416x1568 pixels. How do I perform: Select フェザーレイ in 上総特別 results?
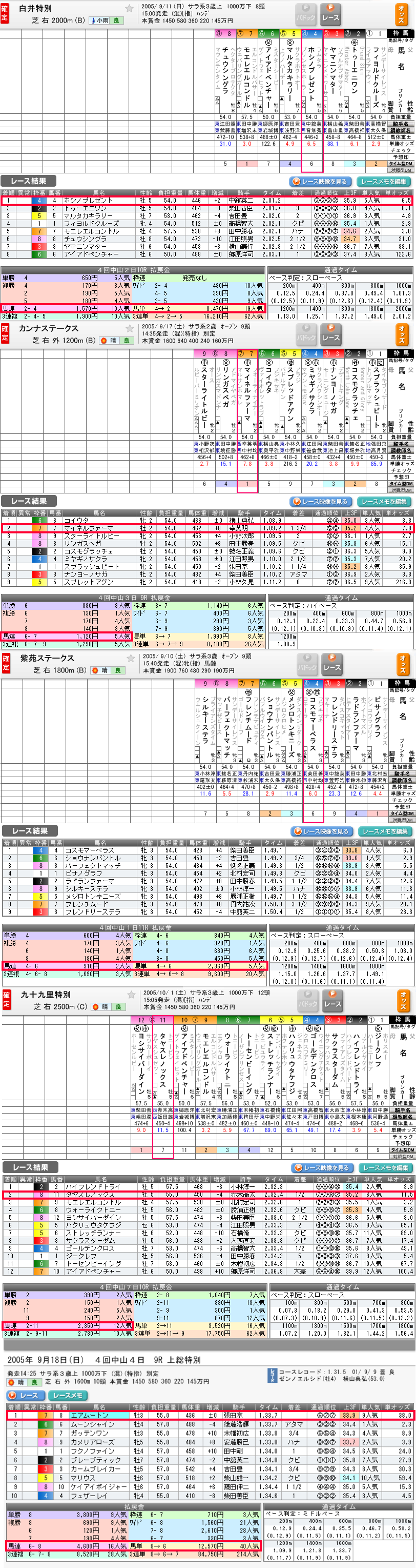click(88, 1496)
